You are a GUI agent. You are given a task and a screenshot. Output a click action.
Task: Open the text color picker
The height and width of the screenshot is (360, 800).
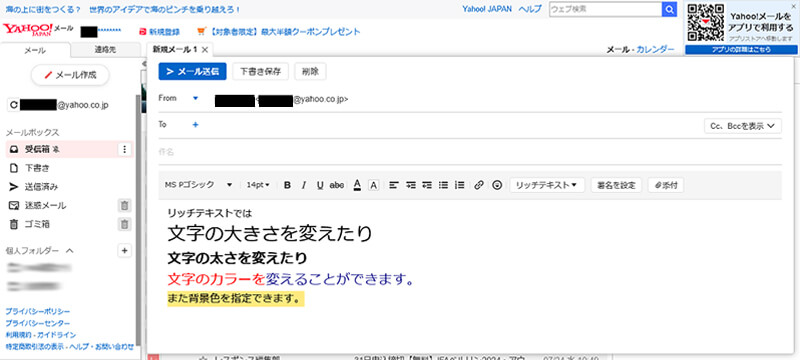point(357,185)
